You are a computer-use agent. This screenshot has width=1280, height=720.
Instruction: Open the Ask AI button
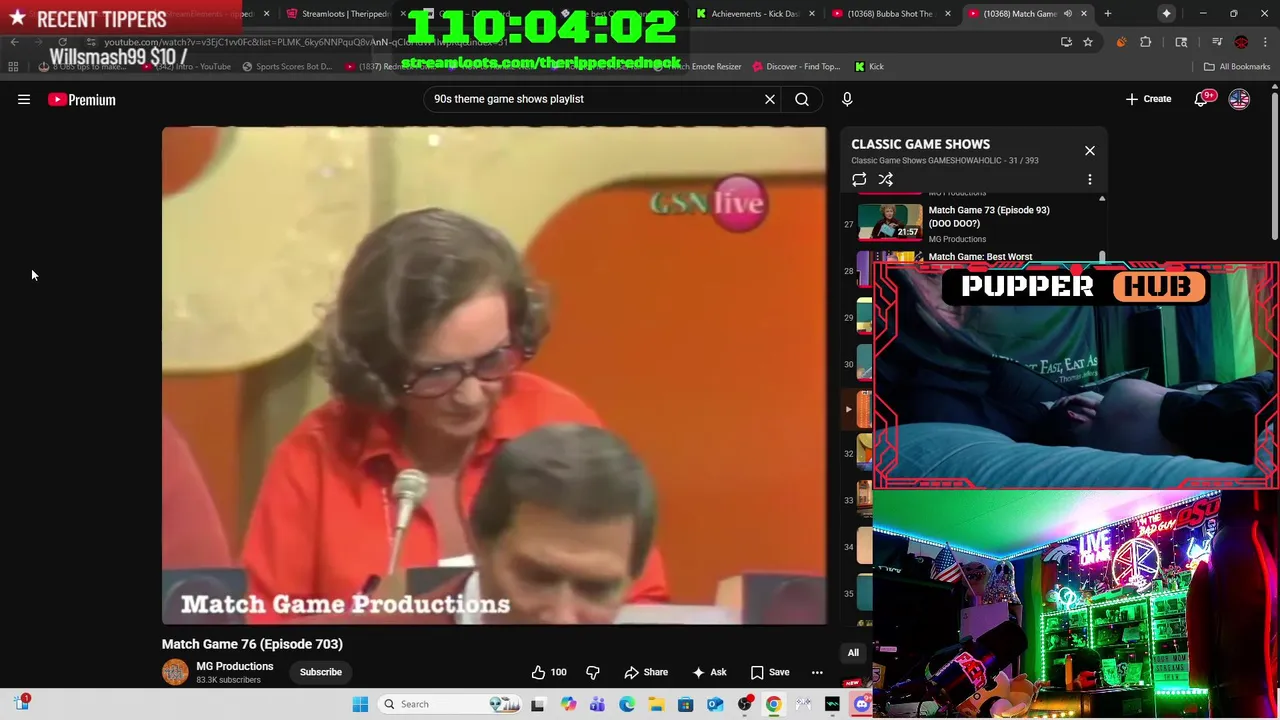click(x=709, y=672)
